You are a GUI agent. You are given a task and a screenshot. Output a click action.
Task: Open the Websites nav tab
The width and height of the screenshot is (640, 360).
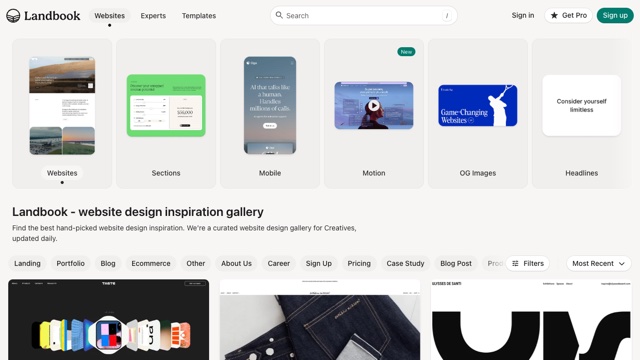109,16
